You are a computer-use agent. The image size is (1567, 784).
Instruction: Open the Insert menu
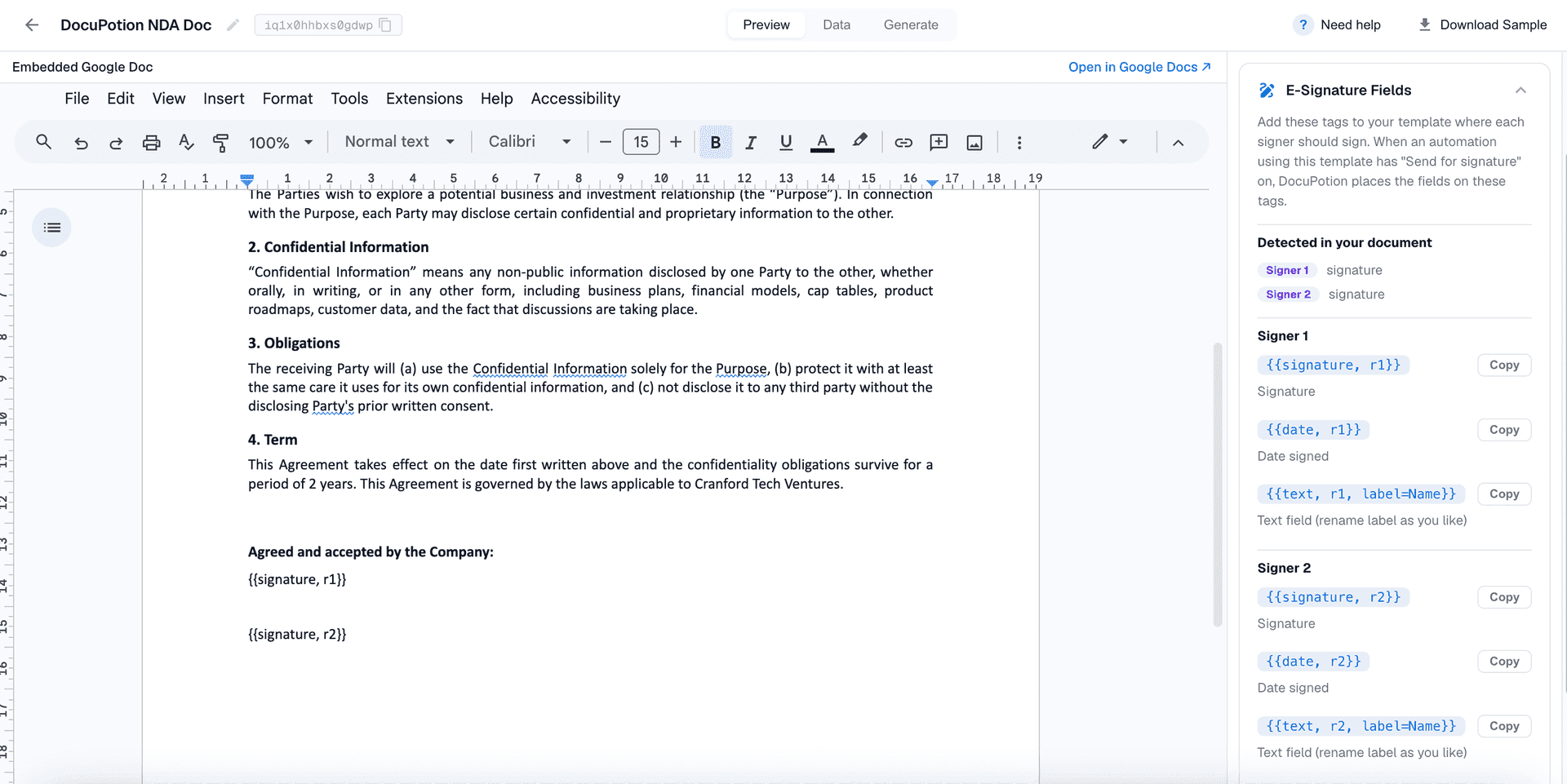coord(224,99)
